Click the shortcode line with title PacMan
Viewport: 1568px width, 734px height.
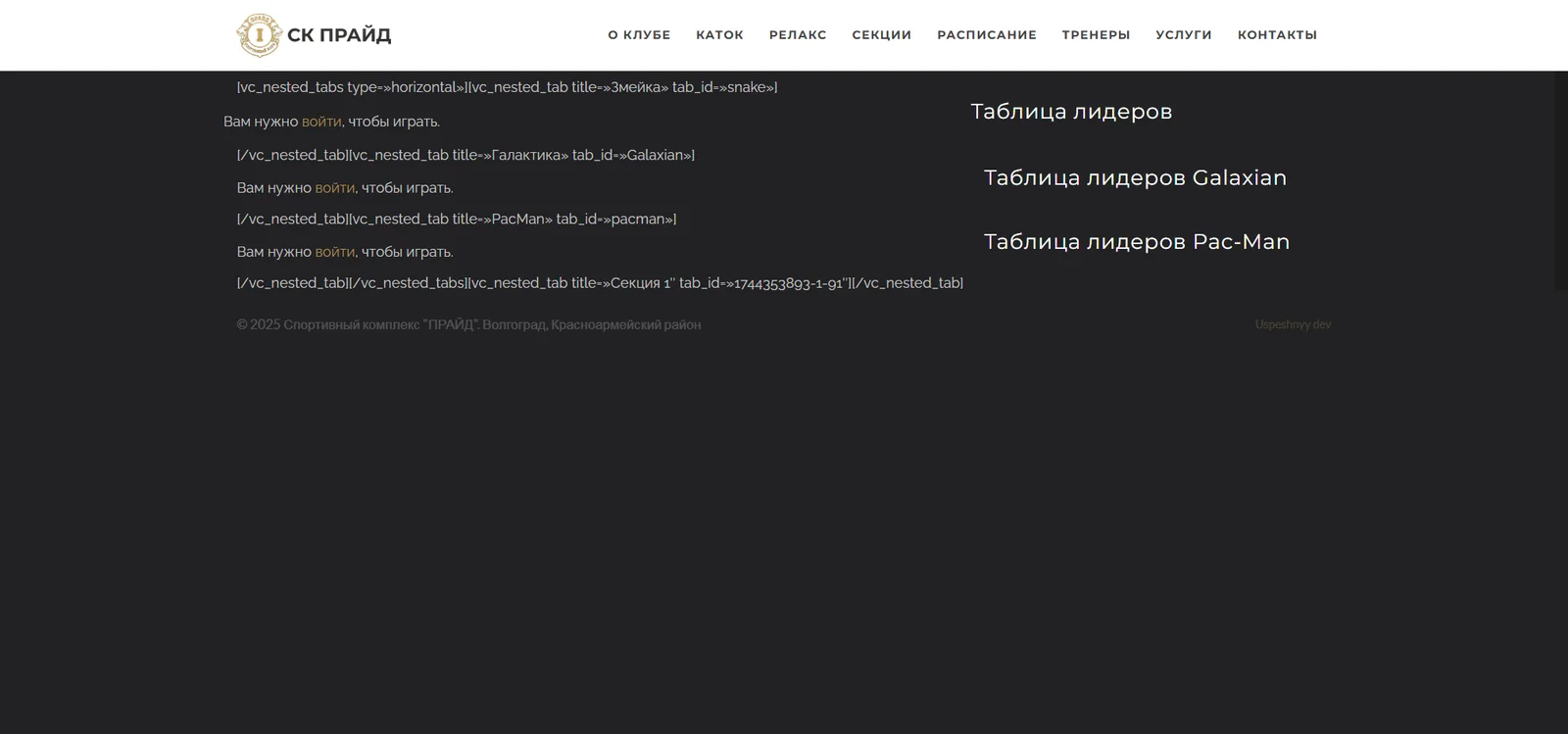tap(457, 220)
